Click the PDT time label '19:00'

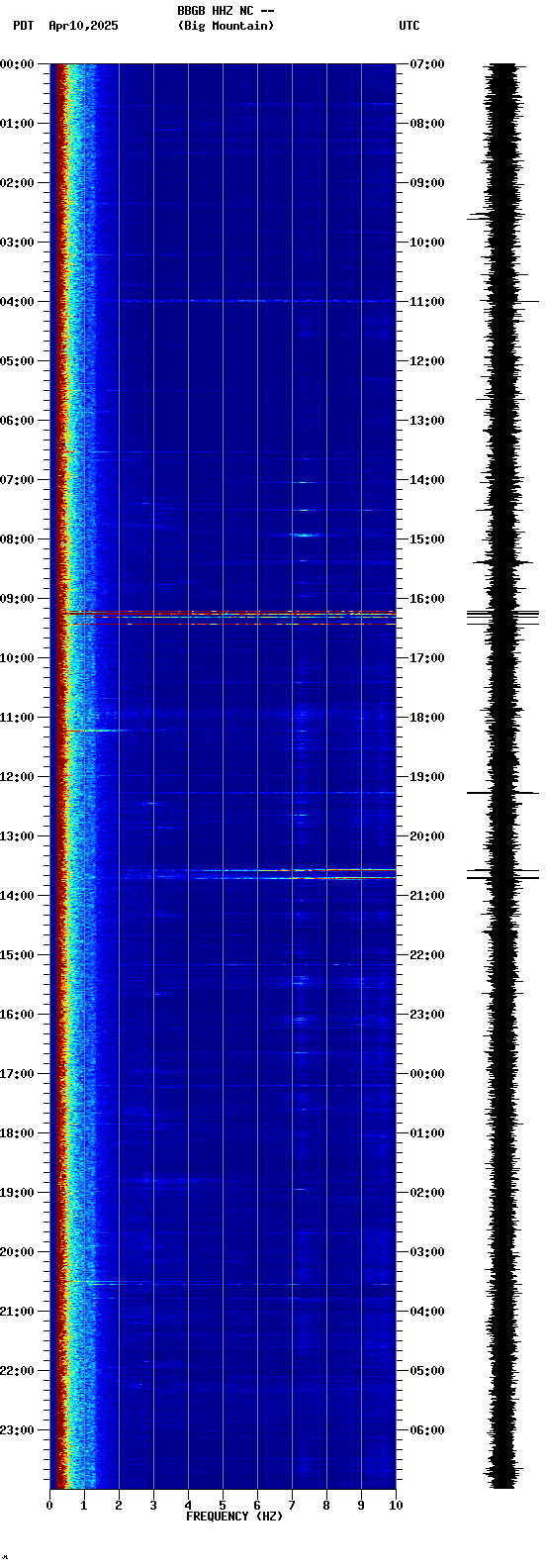(17, 1193)
